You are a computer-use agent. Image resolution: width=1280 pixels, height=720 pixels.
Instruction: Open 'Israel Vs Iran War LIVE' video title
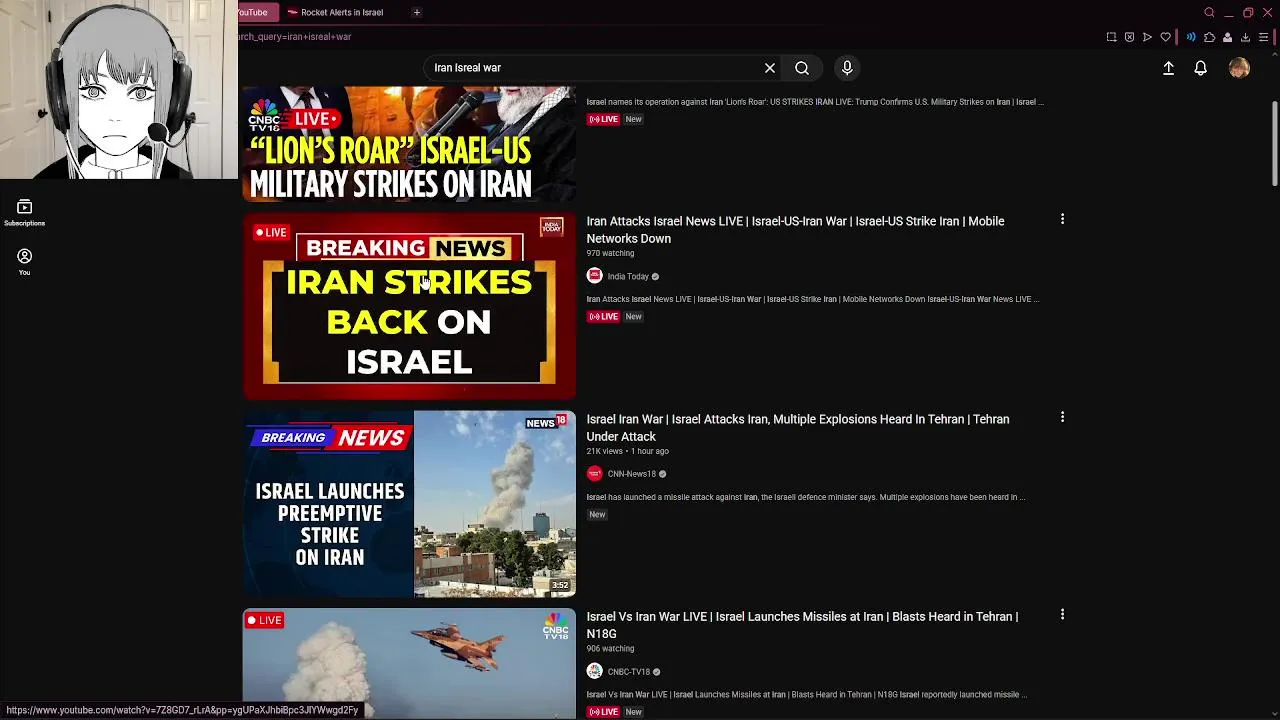pyautogui.click(x=802, y=625)
